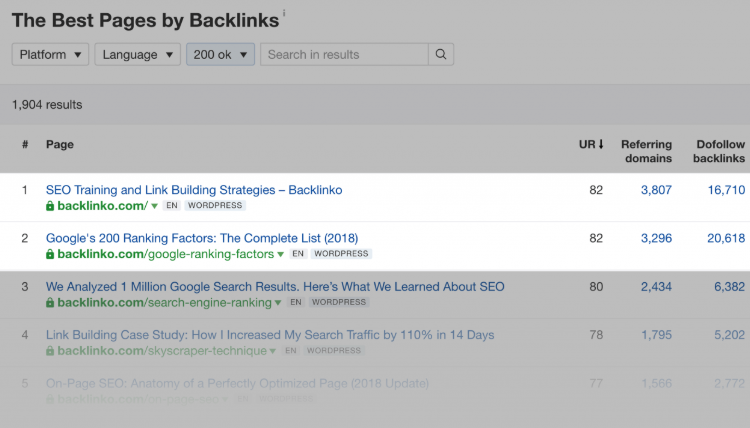Click the Dofollow backlinks column header
This screenshot has height=428, width=750.
click(x=719, y=151)
